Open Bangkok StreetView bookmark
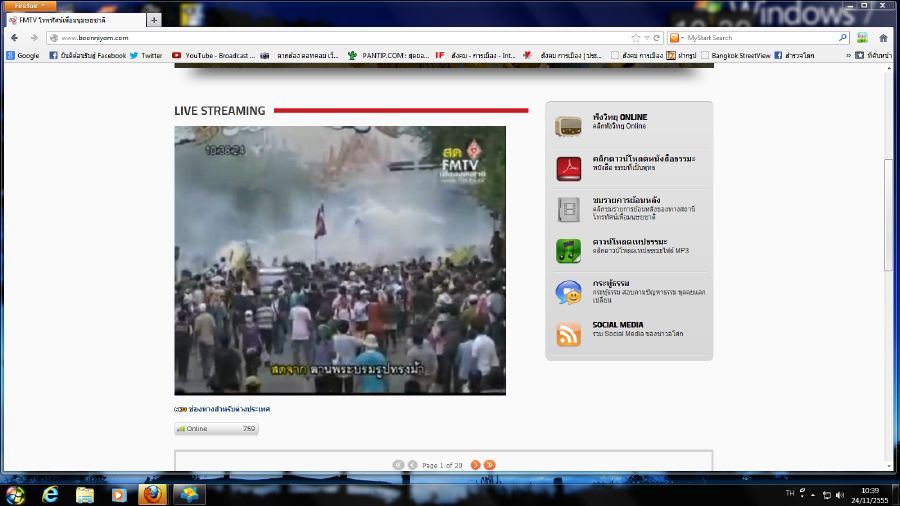 point(735,56)
